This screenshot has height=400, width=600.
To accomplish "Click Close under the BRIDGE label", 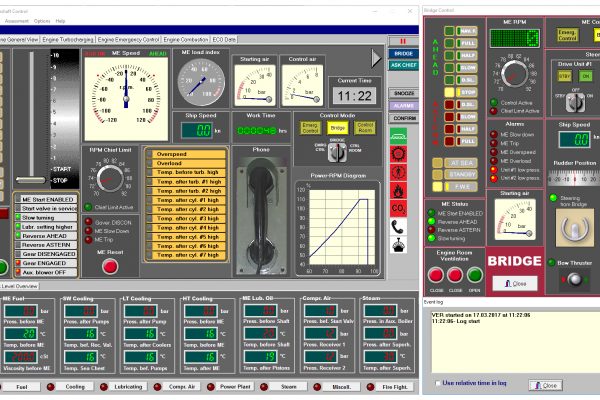I will pos(515,284).
